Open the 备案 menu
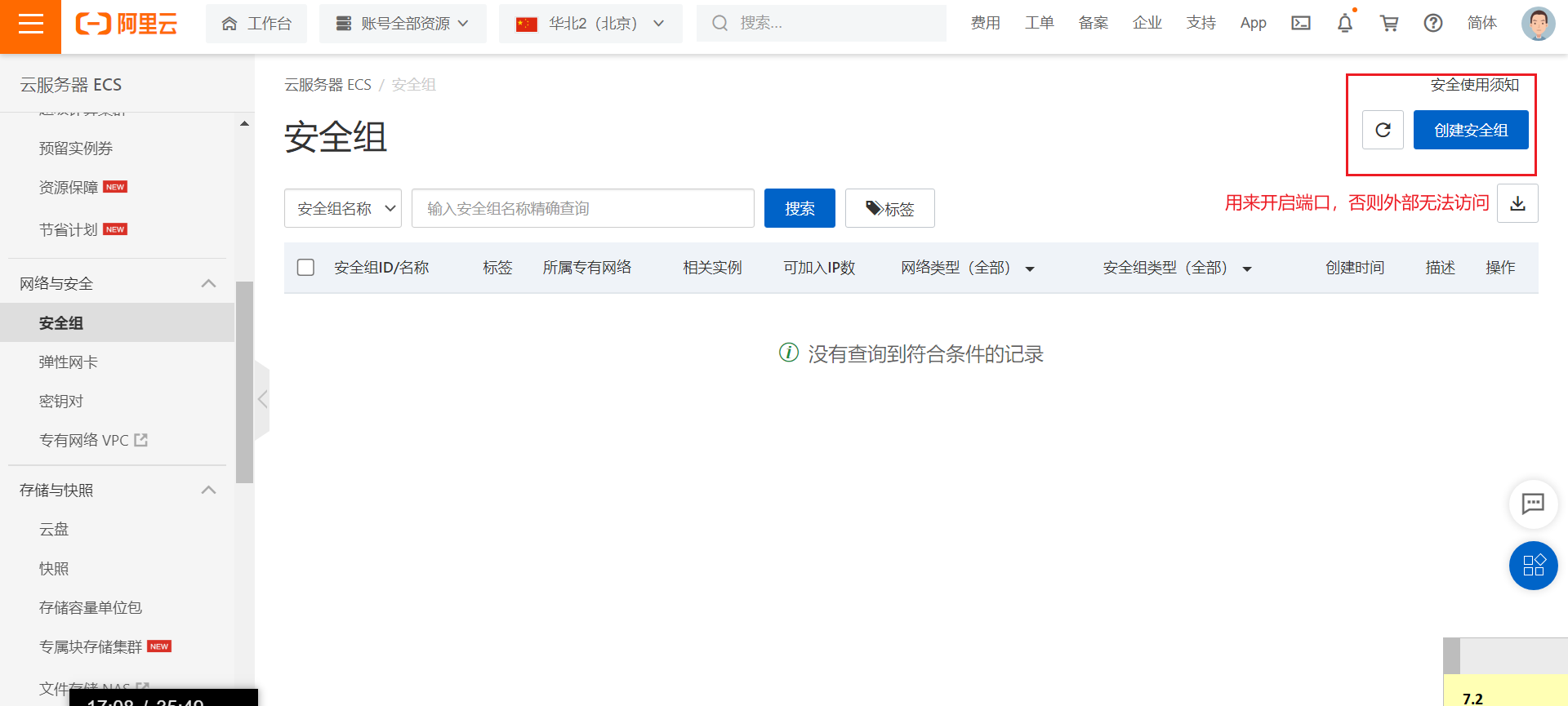 point(1093,23)
